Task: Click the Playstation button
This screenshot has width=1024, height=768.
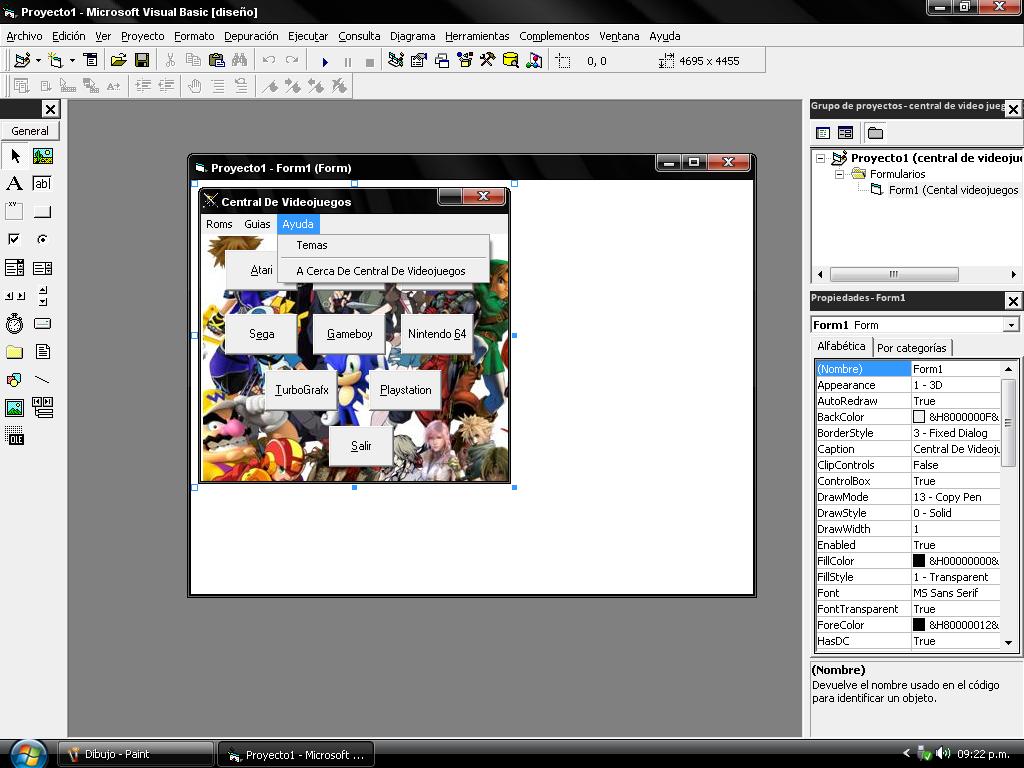Action: point(406,390)
